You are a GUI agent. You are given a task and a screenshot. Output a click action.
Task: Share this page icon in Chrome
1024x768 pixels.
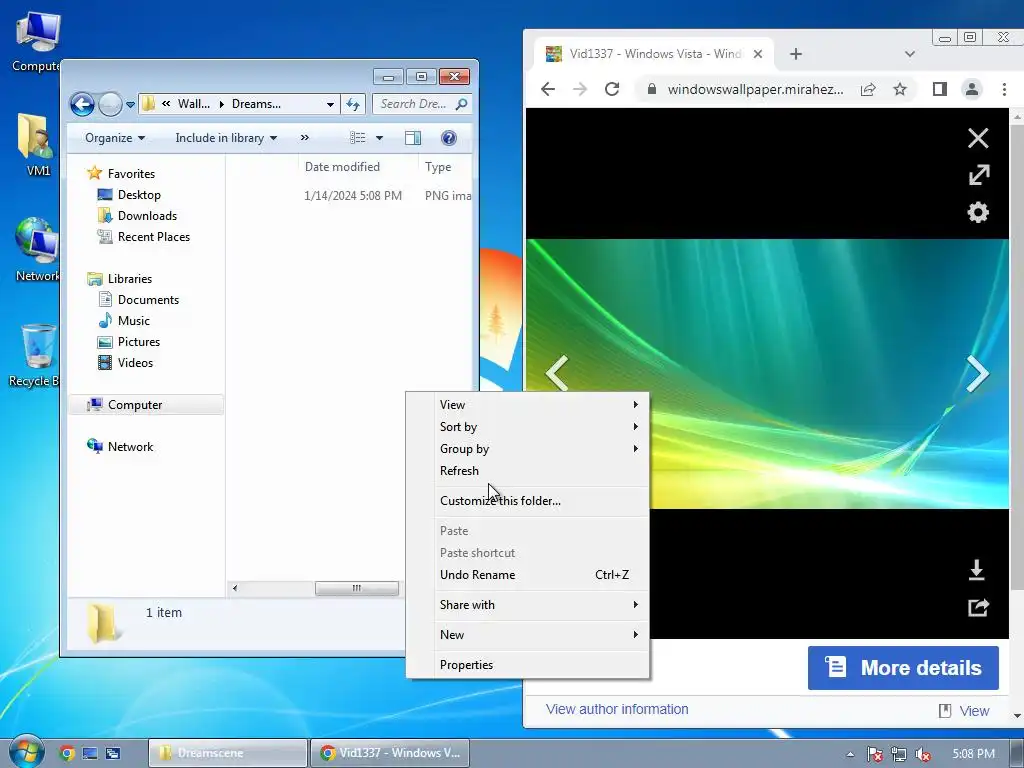[868, 89]
